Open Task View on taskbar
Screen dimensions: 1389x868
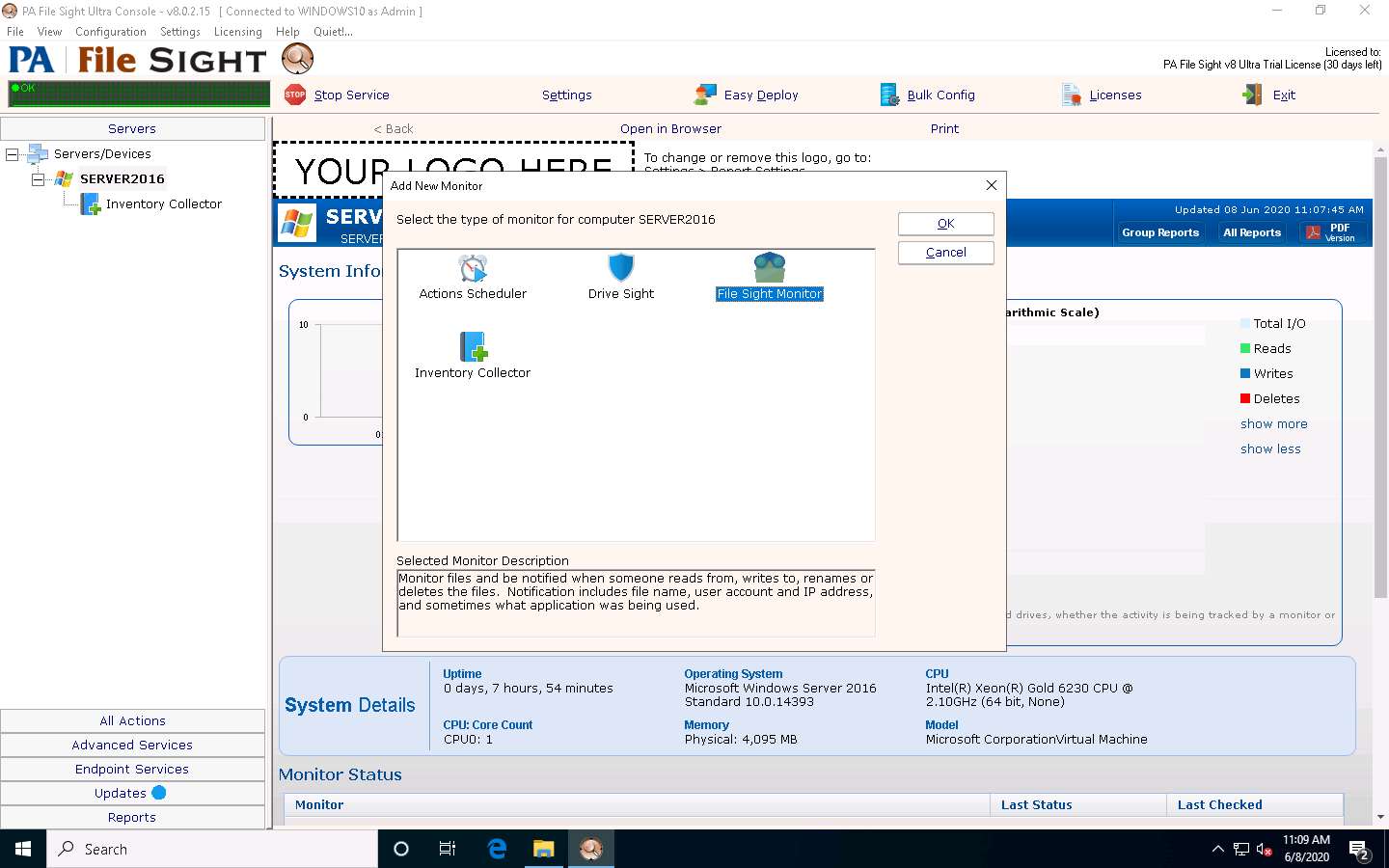pyautogui.click(x=448, y=849)
